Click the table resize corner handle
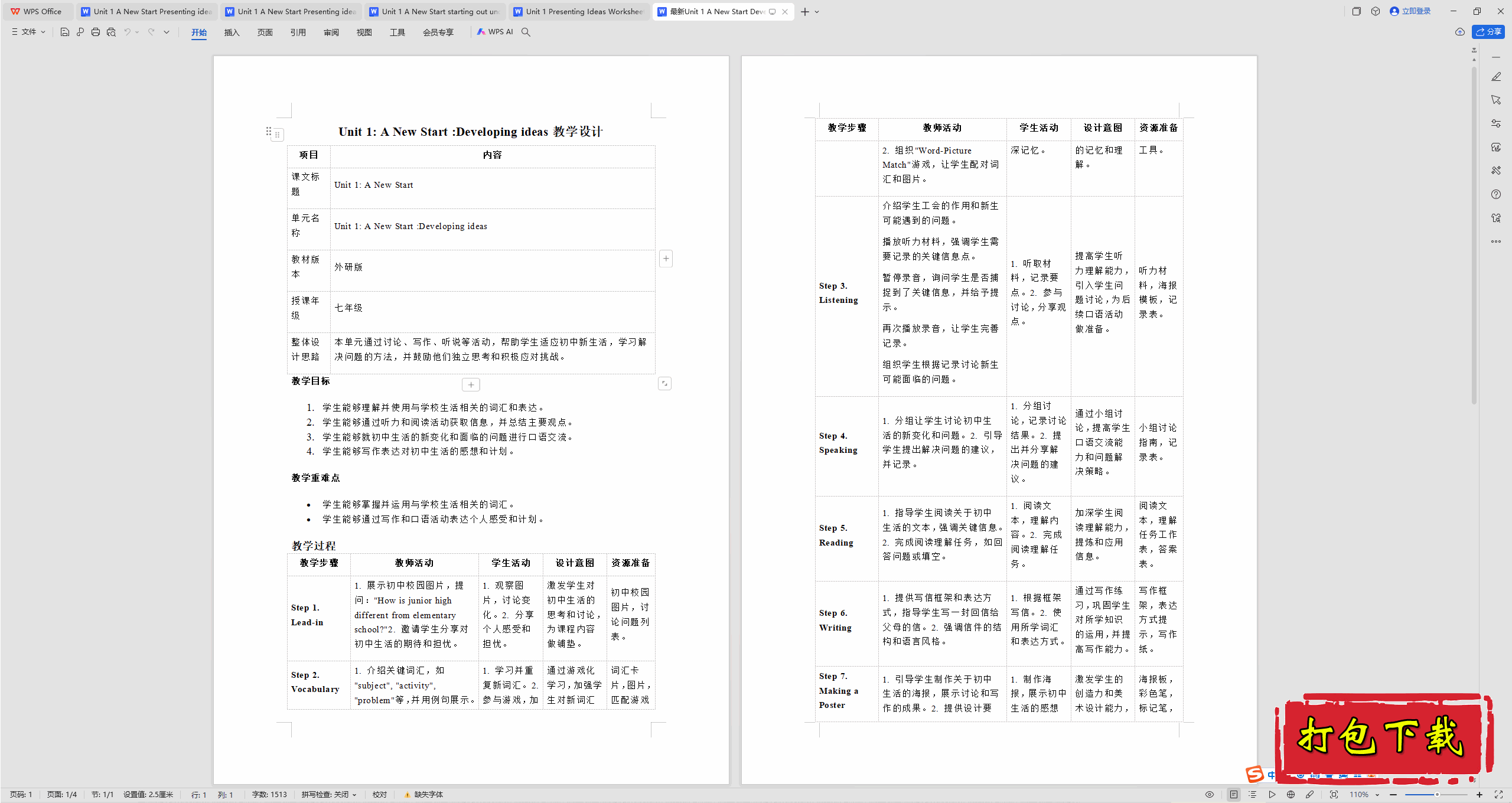Screen dimensions: 1512x803 pyautogui.click(x=664, y=384)
